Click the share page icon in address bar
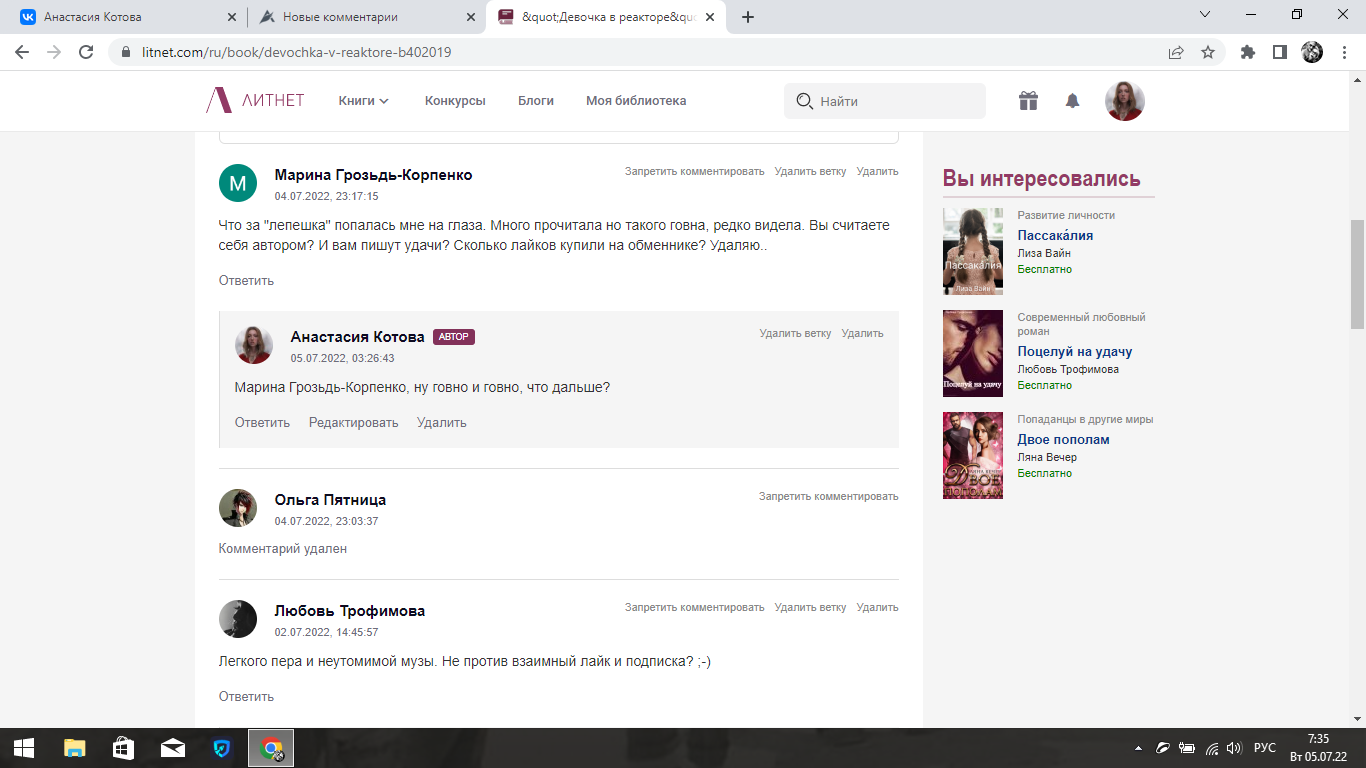The width and height of the screenshot is (1366, 768). [x=1176, y=52]
